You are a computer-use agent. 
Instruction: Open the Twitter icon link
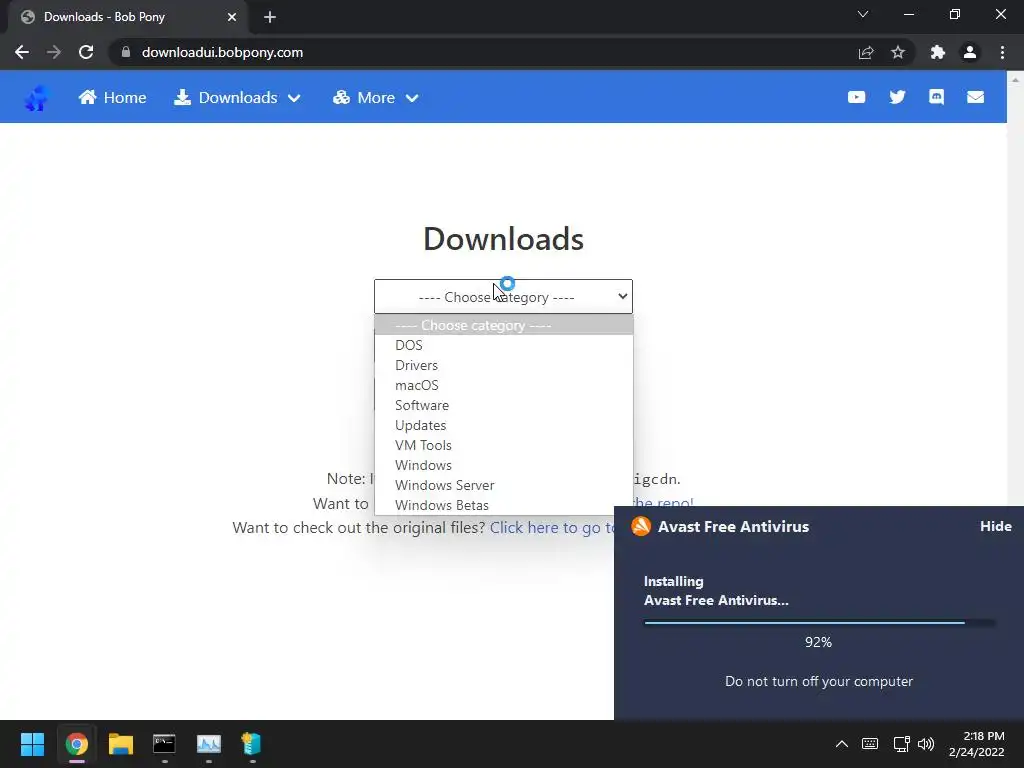pos(897,97)
